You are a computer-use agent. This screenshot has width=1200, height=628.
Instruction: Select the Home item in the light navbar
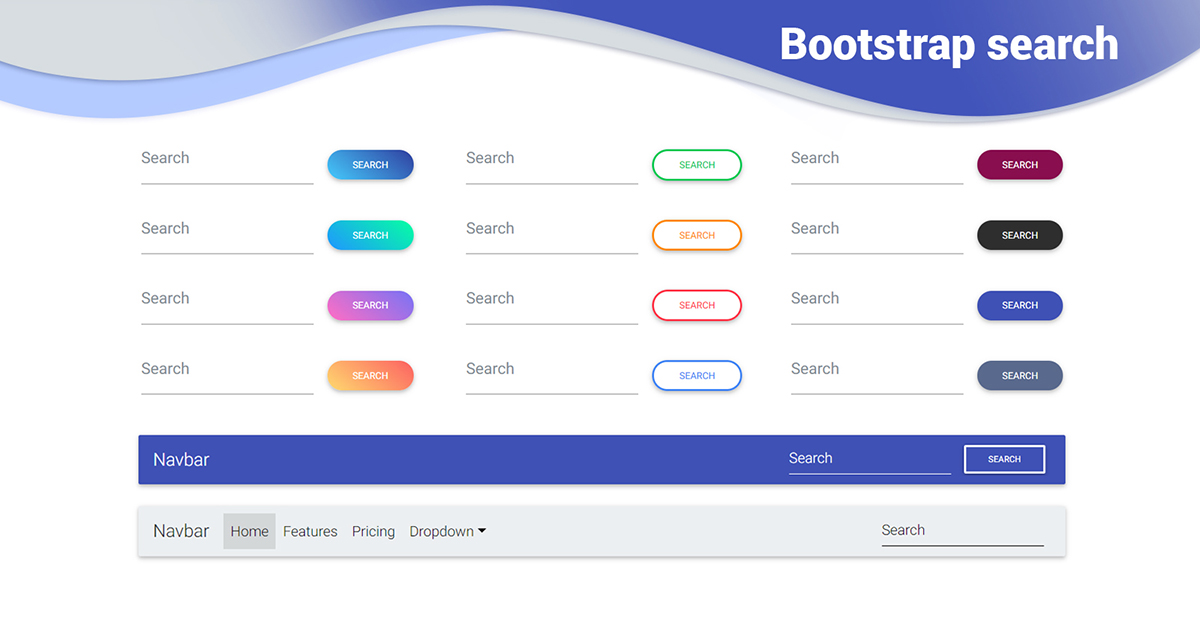point(249,531)
